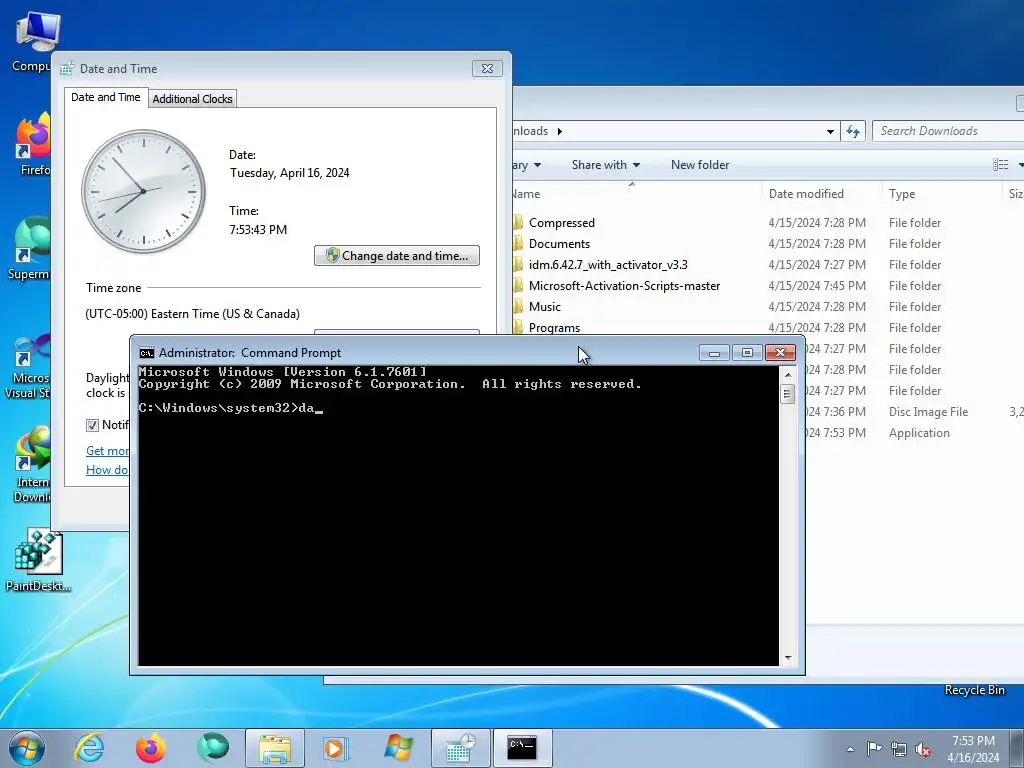Open the How do link in Date and Time

tap(108, 470)
